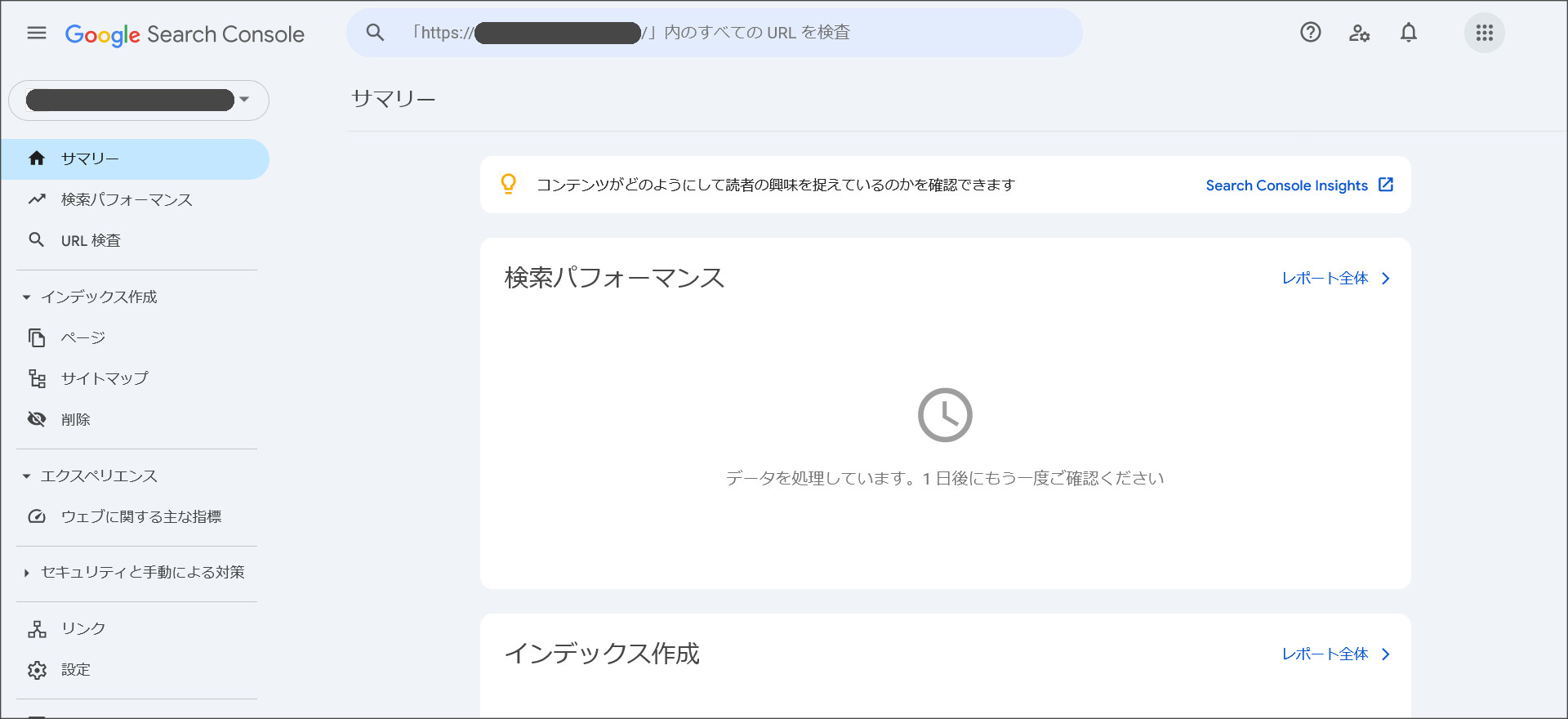Select the サイトマップ icon in sidebar
The height and width of the screenshot is (719, 1568).
click(x=37, y=377)
